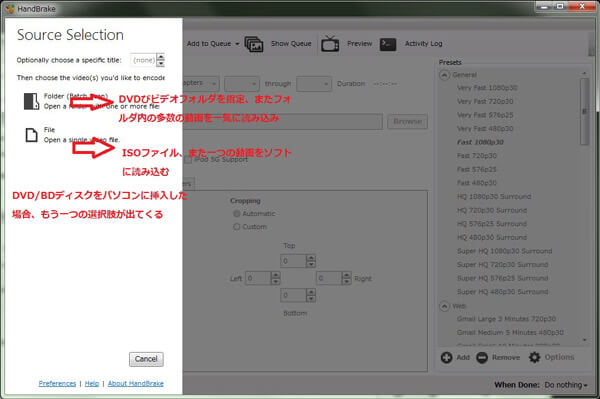The image size is (600, 399).
Task: Select the HQ 480p30 Surround preset
Action: (x=492, y=238)
